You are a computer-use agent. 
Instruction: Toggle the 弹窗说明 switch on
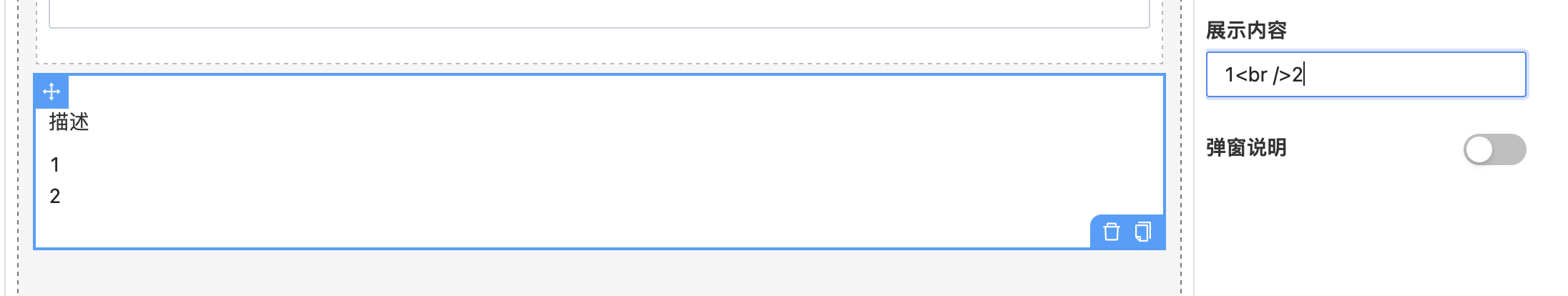click(x=1494, y=149)
